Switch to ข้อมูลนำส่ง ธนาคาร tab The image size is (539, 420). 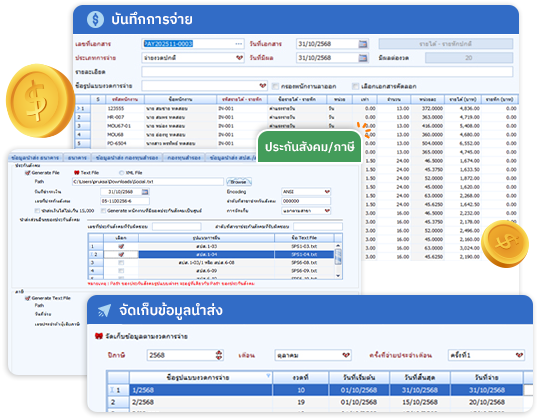click(35, 158)
